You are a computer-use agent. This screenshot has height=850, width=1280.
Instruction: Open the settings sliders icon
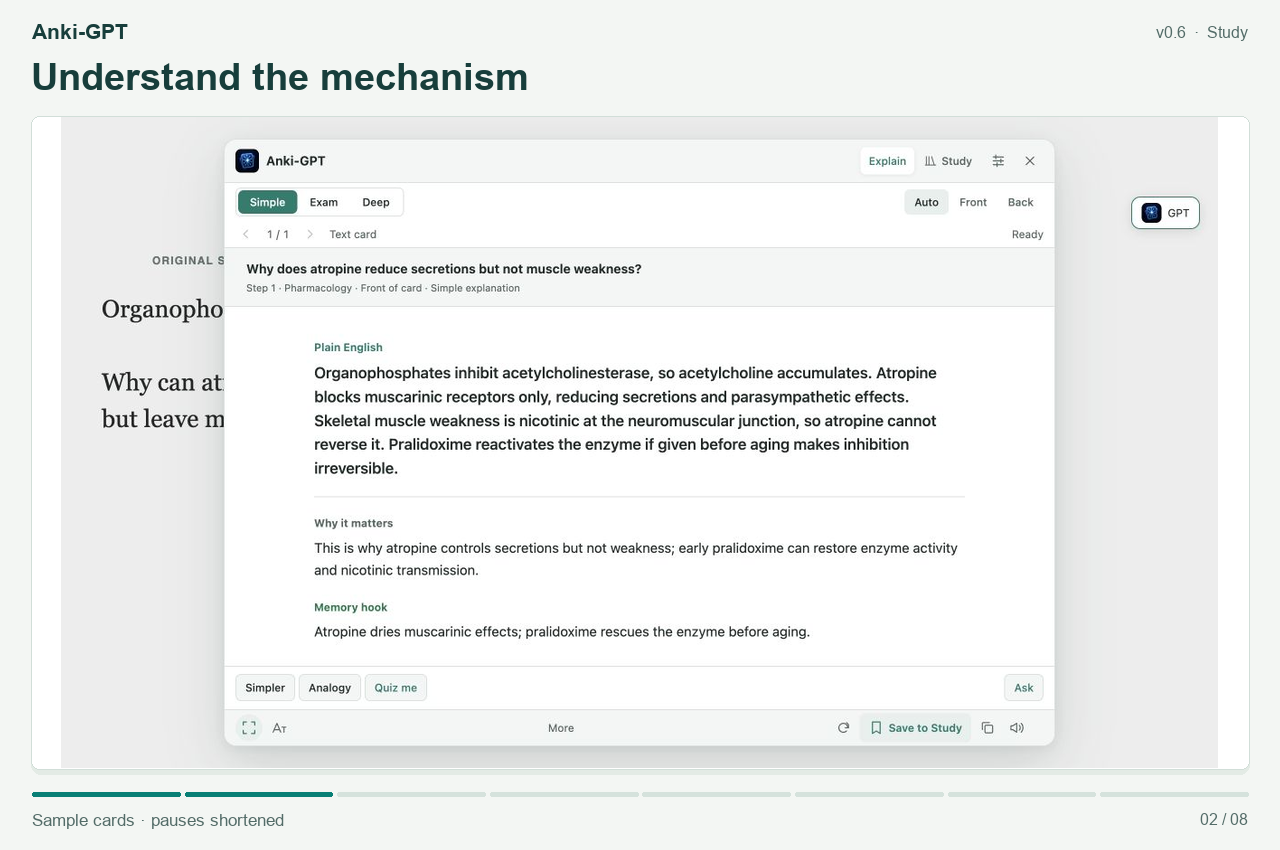pyautogui.click(x=998, y=161)
